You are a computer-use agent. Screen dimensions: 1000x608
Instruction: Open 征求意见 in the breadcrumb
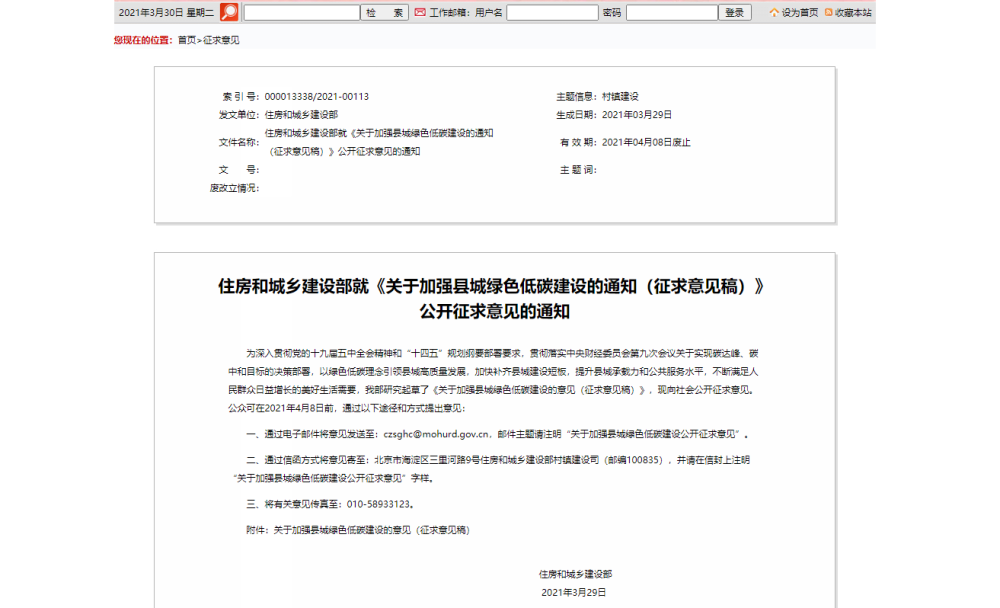(221, 40)
